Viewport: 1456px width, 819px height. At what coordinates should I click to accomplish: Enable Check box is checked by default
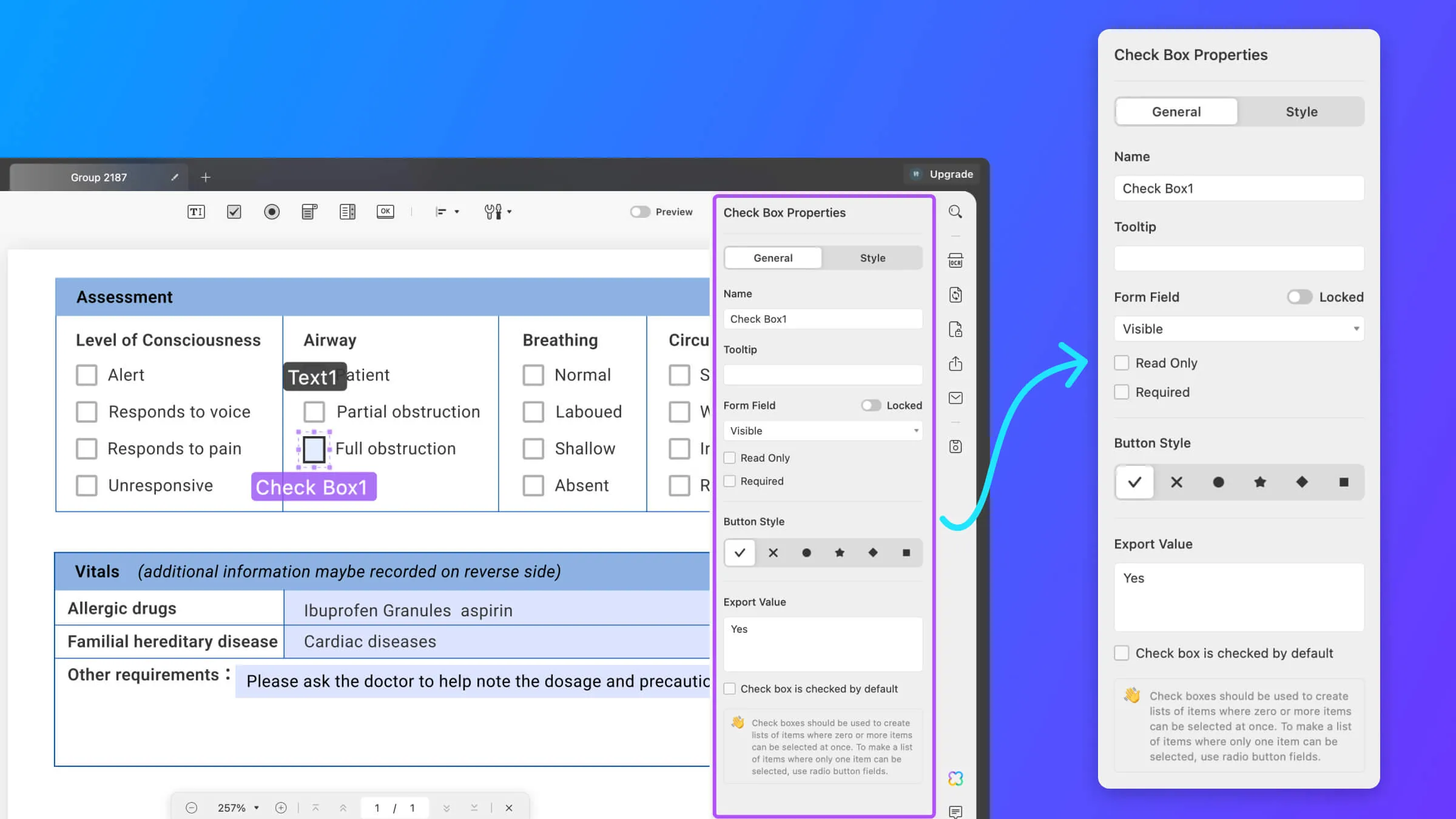tap(1121, 653)
